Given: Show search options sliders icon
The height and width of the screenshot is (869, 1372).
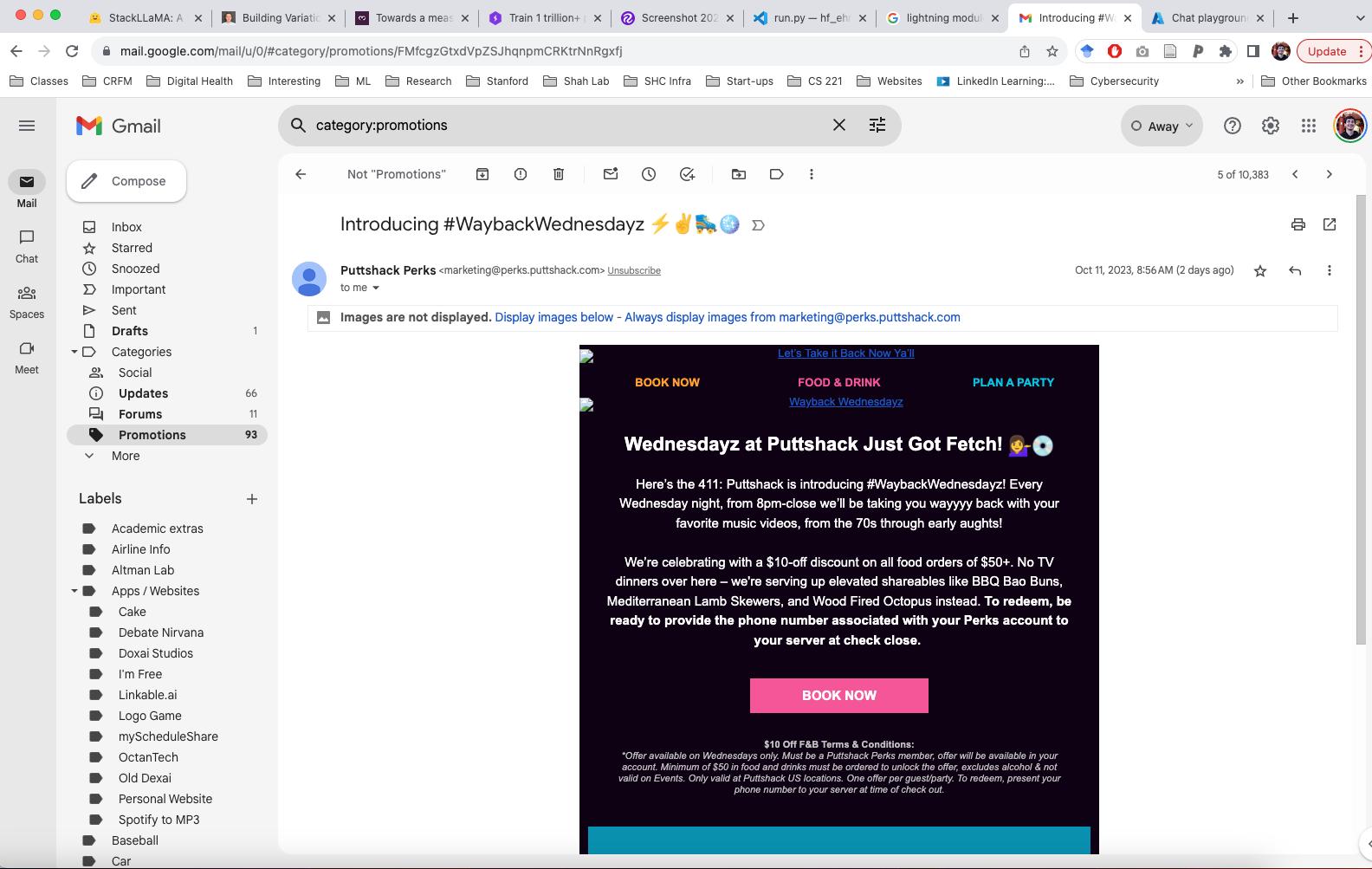Looking at the screenshot, I should [x=877, y=125].
